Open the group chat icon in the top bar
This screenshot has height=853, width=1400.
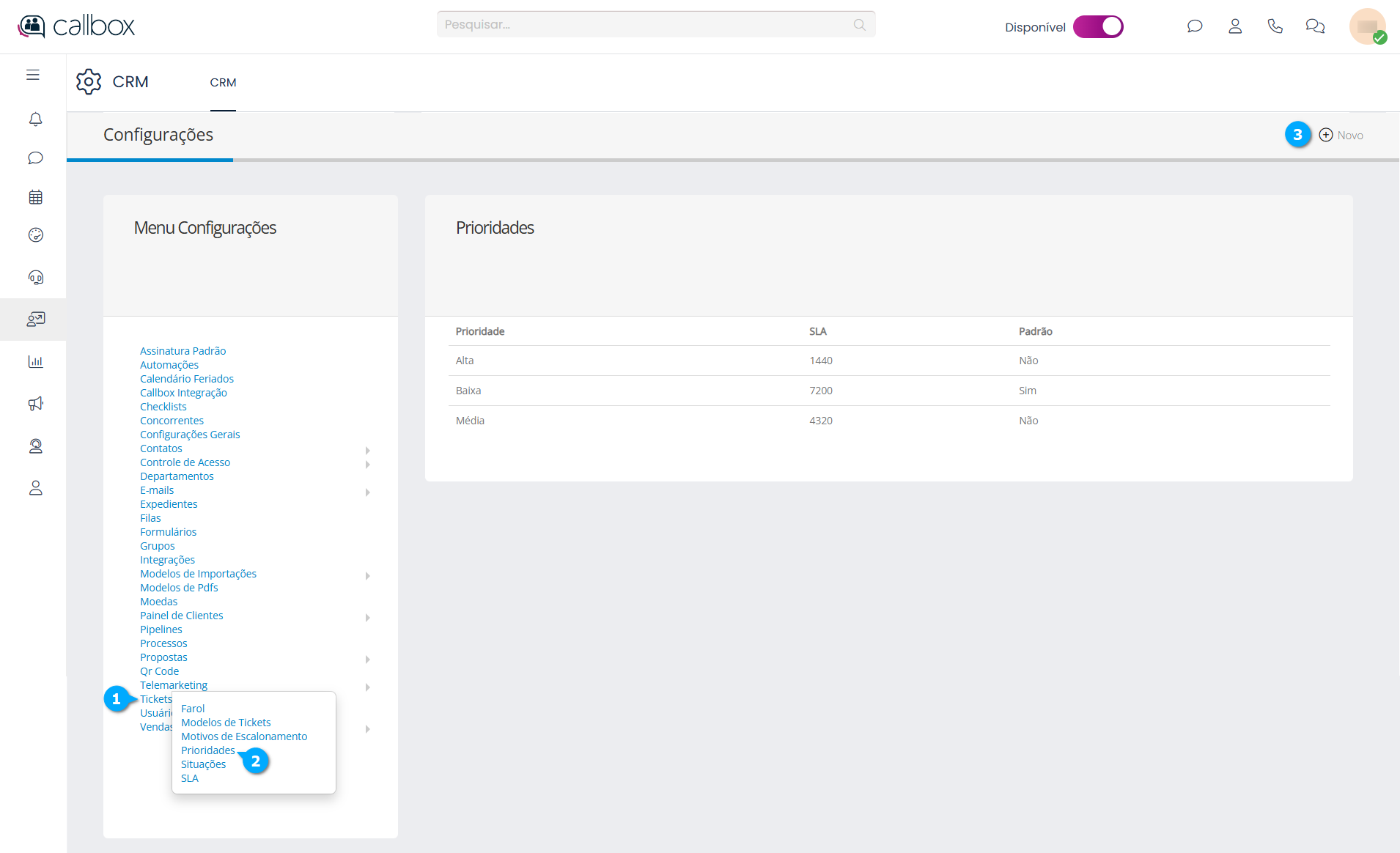(x=1315, y=26)
